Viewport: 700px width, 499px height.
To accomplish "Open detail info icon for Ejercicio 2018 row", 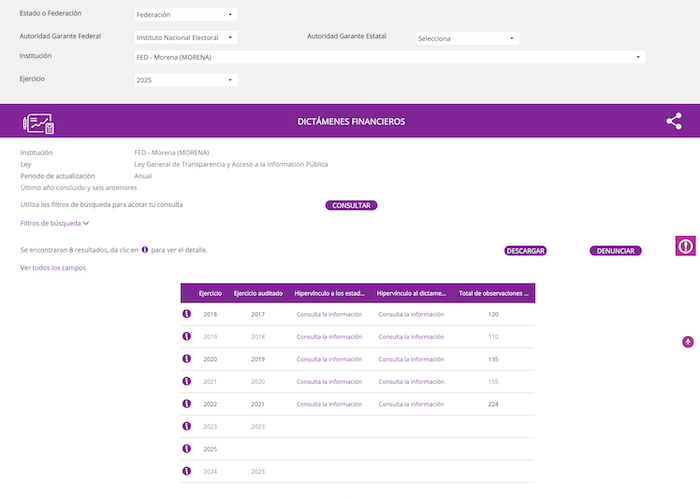I will point(186,314).
